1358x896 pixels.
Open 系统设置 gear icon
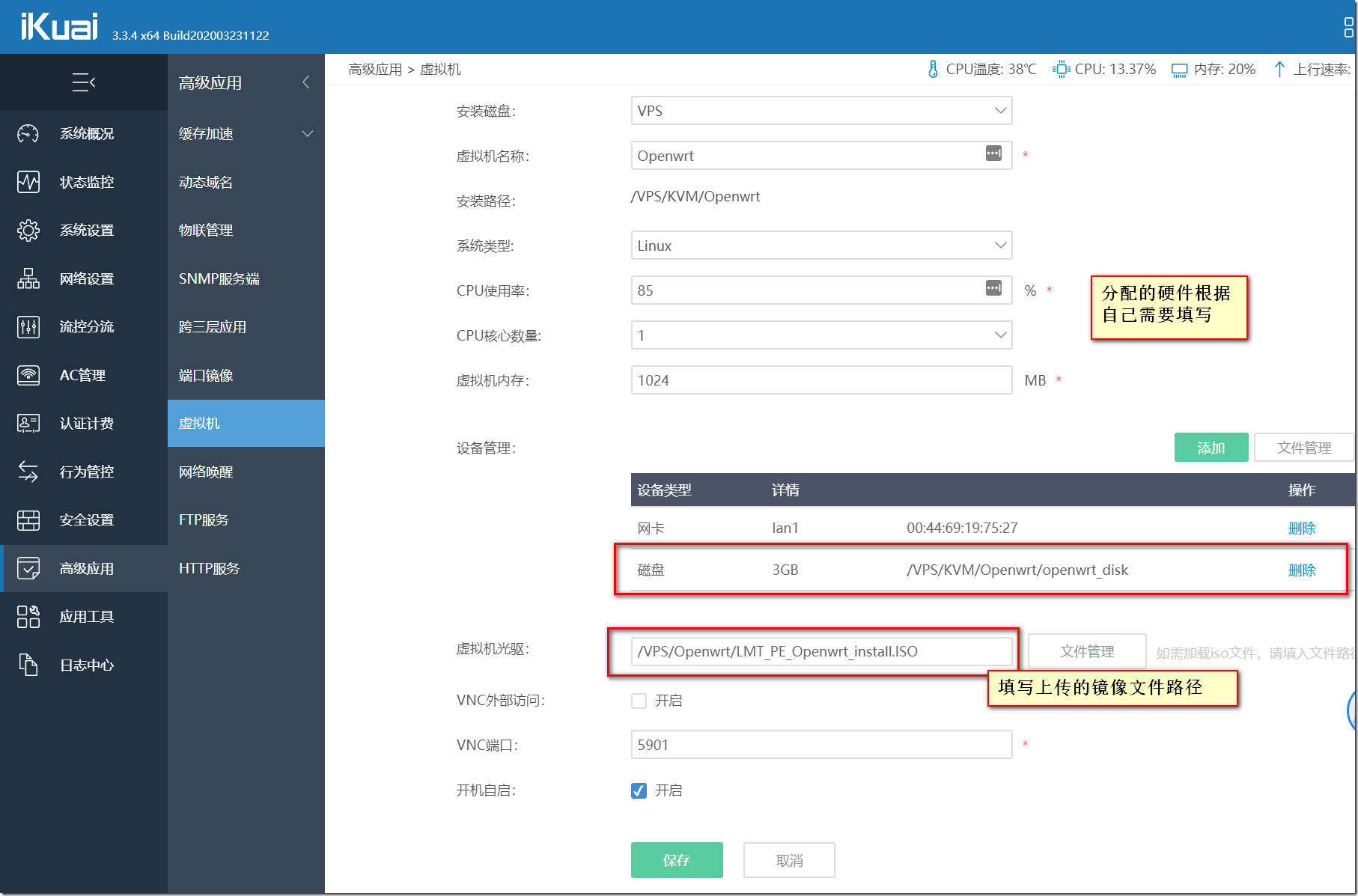[28, 231]
